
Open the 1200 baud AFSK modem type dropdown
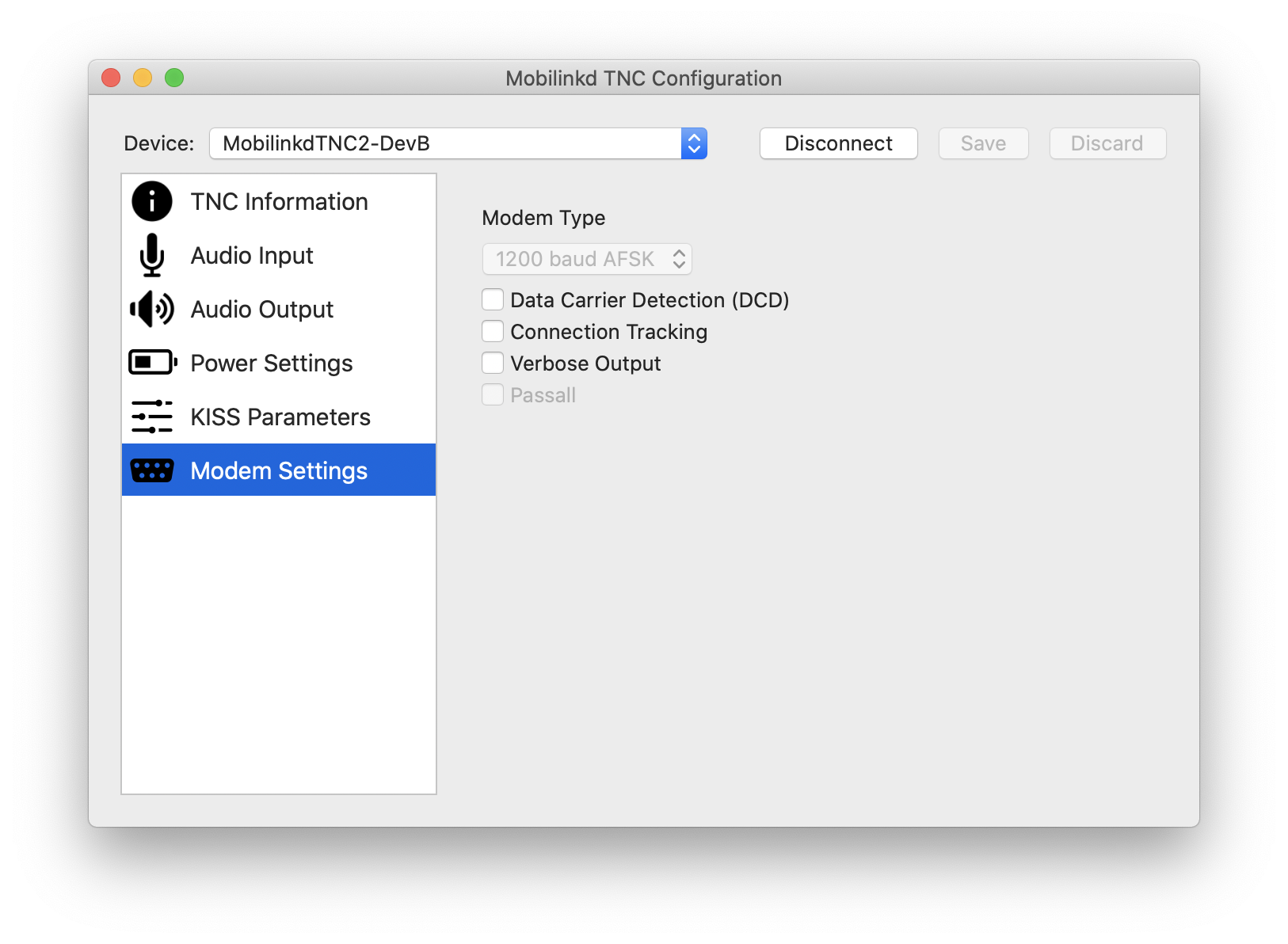[587, 259]
